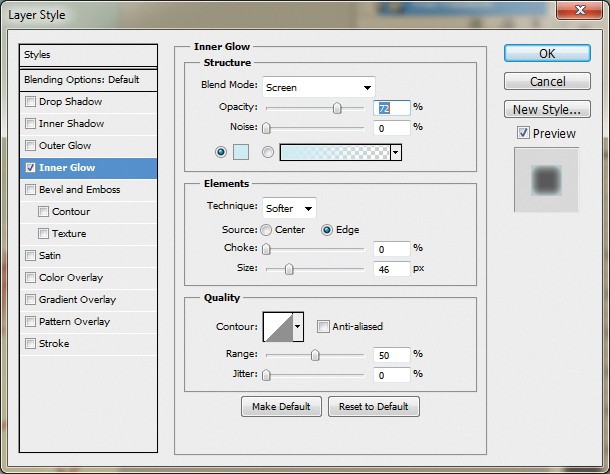The height and width of the screenshot is (474, 610).
Task: Expand the gradient picker dropdown arrow
Action: point(396,152)
